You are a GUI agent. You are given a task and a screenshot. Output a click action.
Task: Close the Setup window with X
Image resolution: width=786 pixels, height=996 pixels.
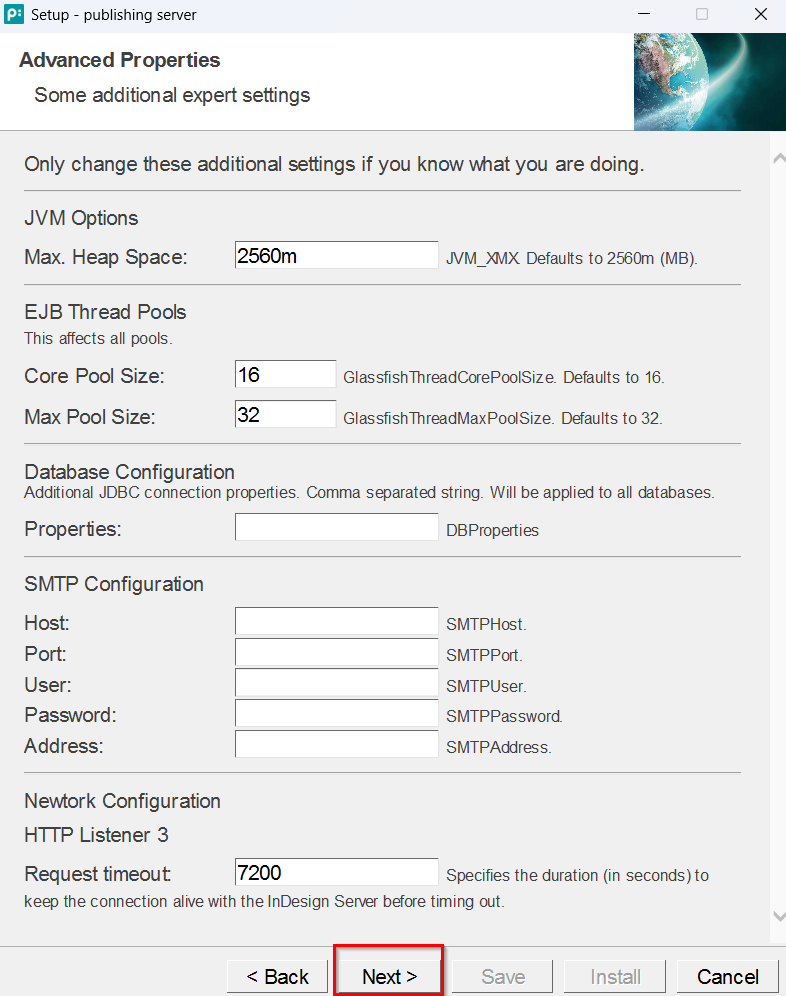tap(759, 15)
